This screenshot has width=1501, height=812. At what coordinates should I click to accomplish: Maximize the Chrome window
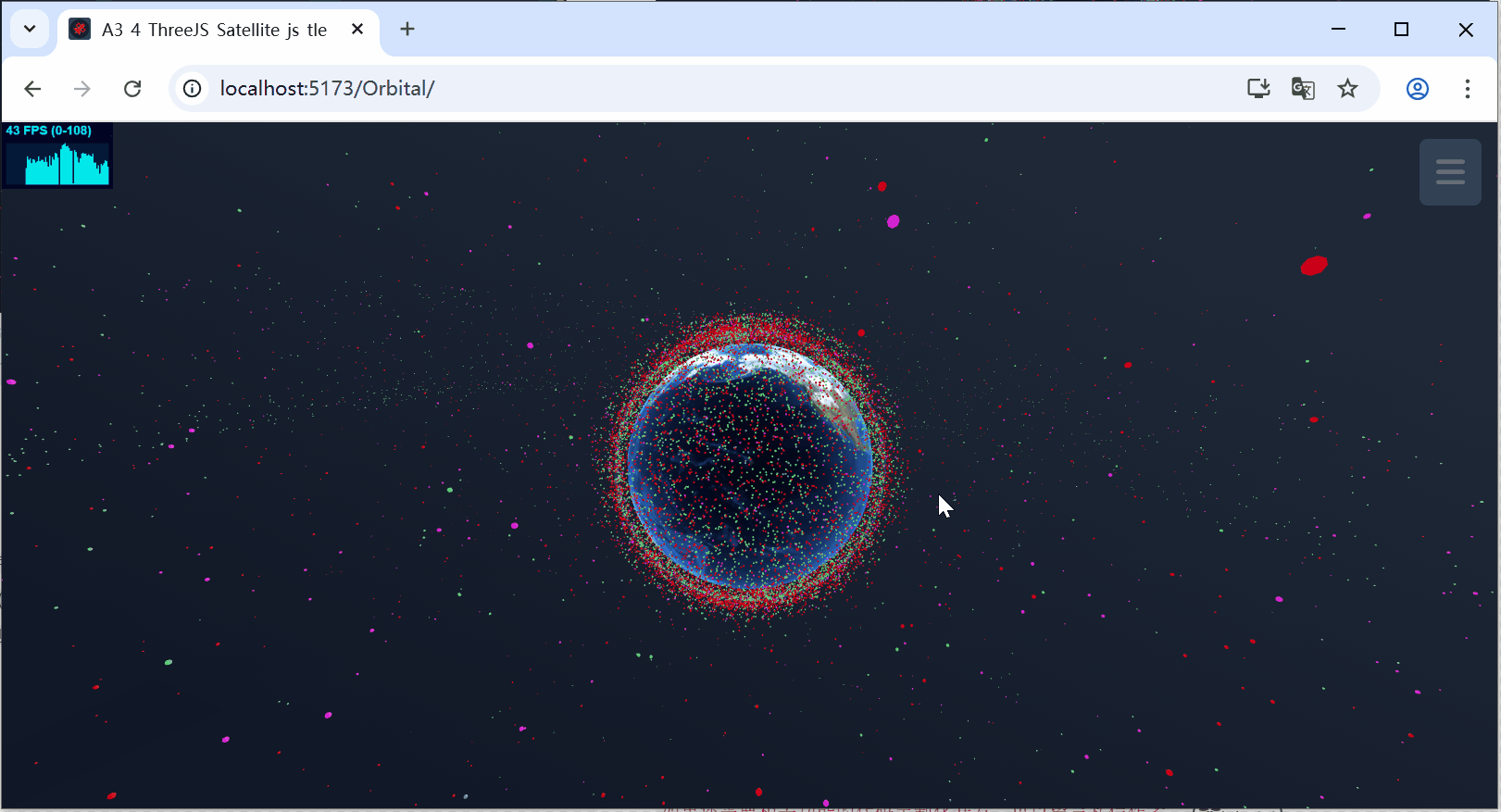1401,30
